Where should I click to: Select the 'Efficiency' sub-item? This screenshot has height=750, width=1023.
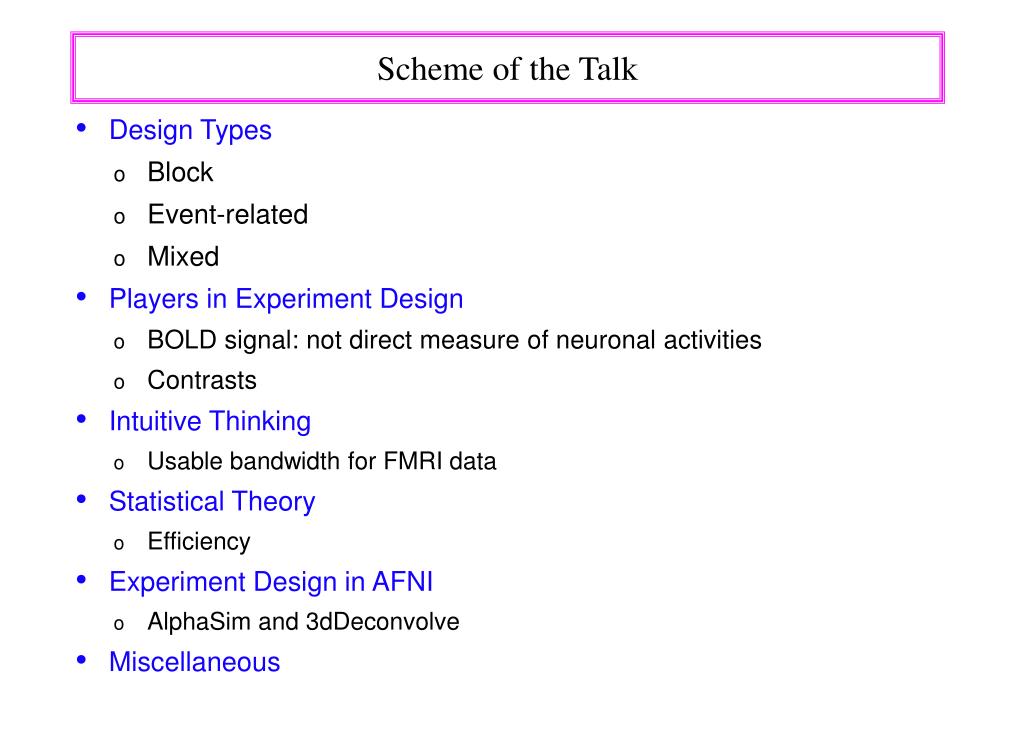pos(199,542)
